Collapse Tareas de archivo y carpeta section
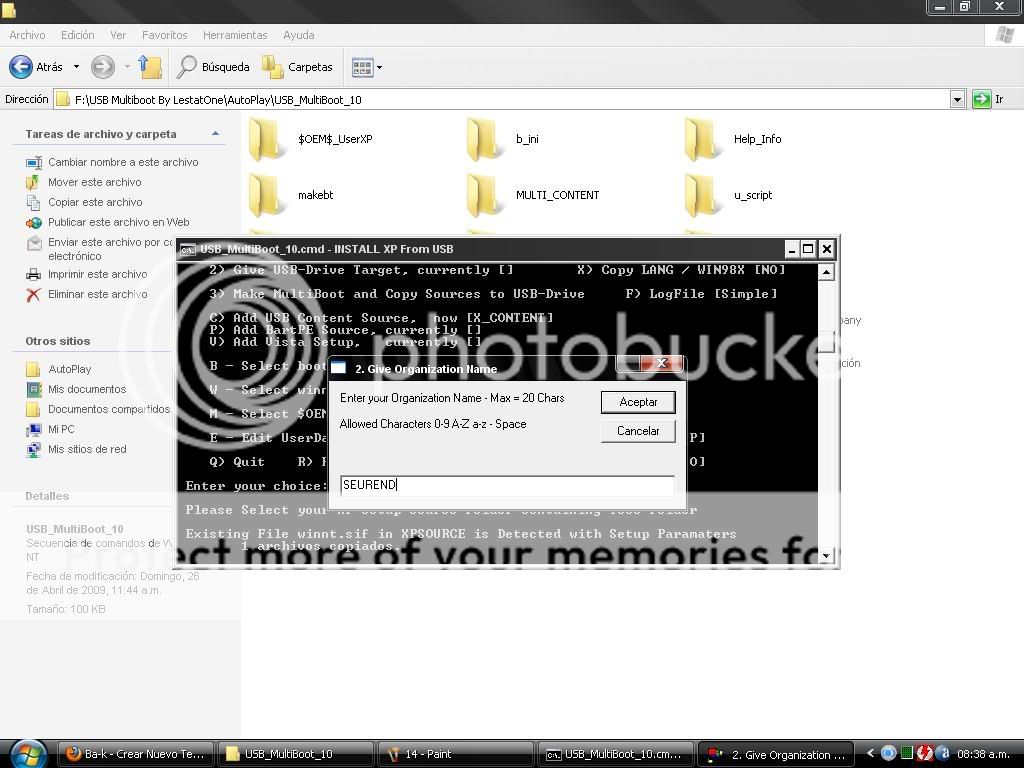This screenshot has width=1024, height=768. click(216, 134)
